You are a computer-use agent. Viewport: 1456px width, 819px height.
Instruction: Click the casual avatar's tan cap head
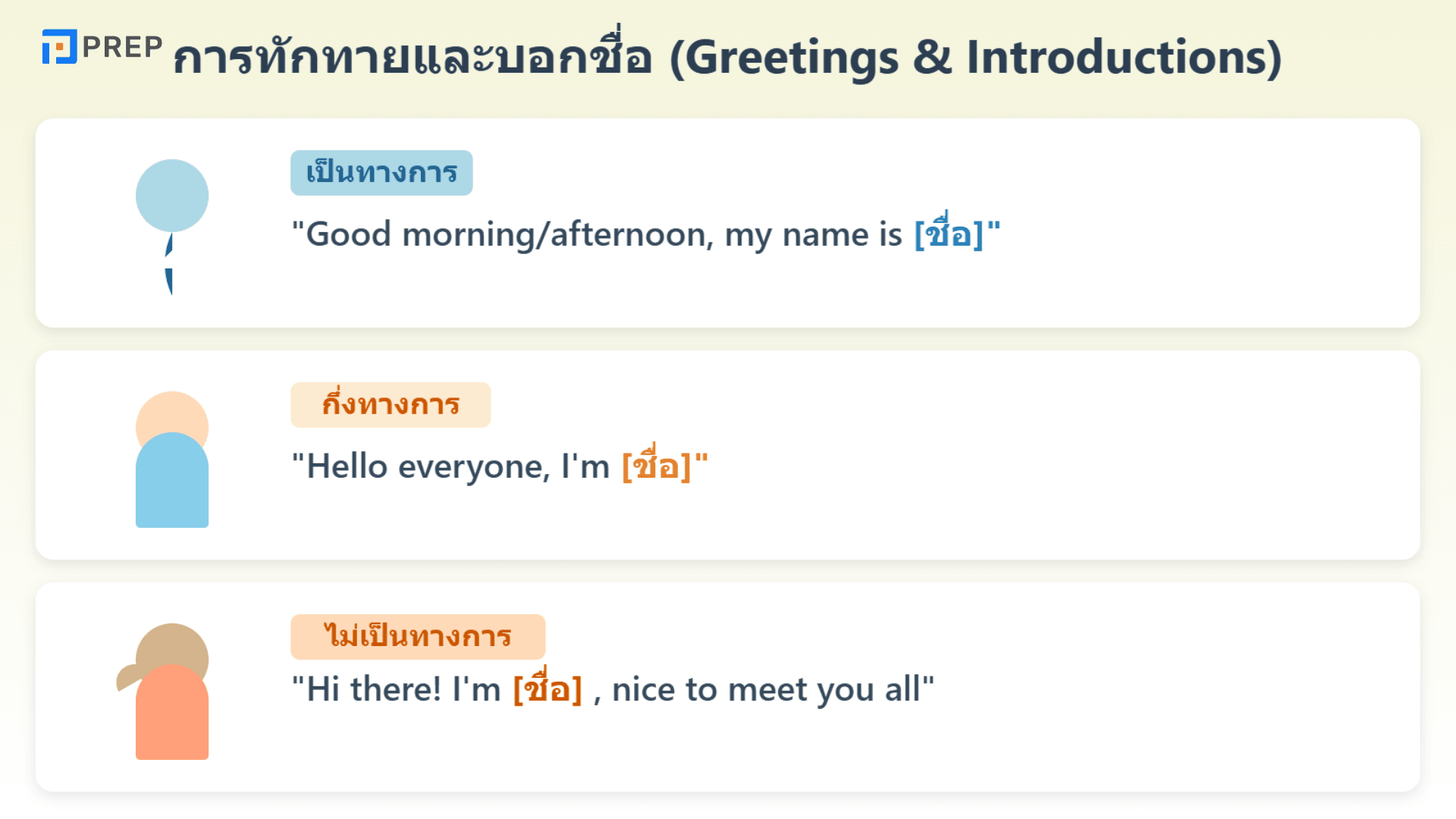[172, 646]
